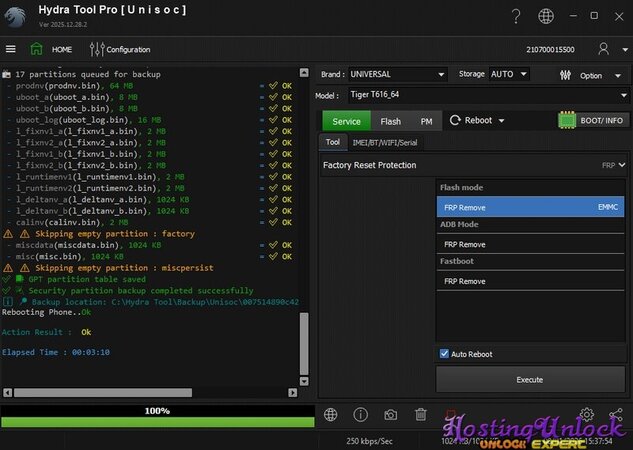The image size is (633, 450).
Task: Click the trash icon to clear log
Action: 421,414
